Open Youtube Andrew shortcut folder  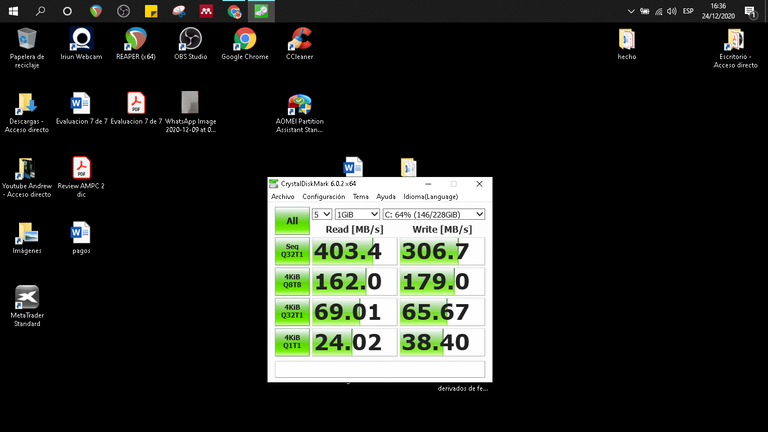click(x=27, y=177)
